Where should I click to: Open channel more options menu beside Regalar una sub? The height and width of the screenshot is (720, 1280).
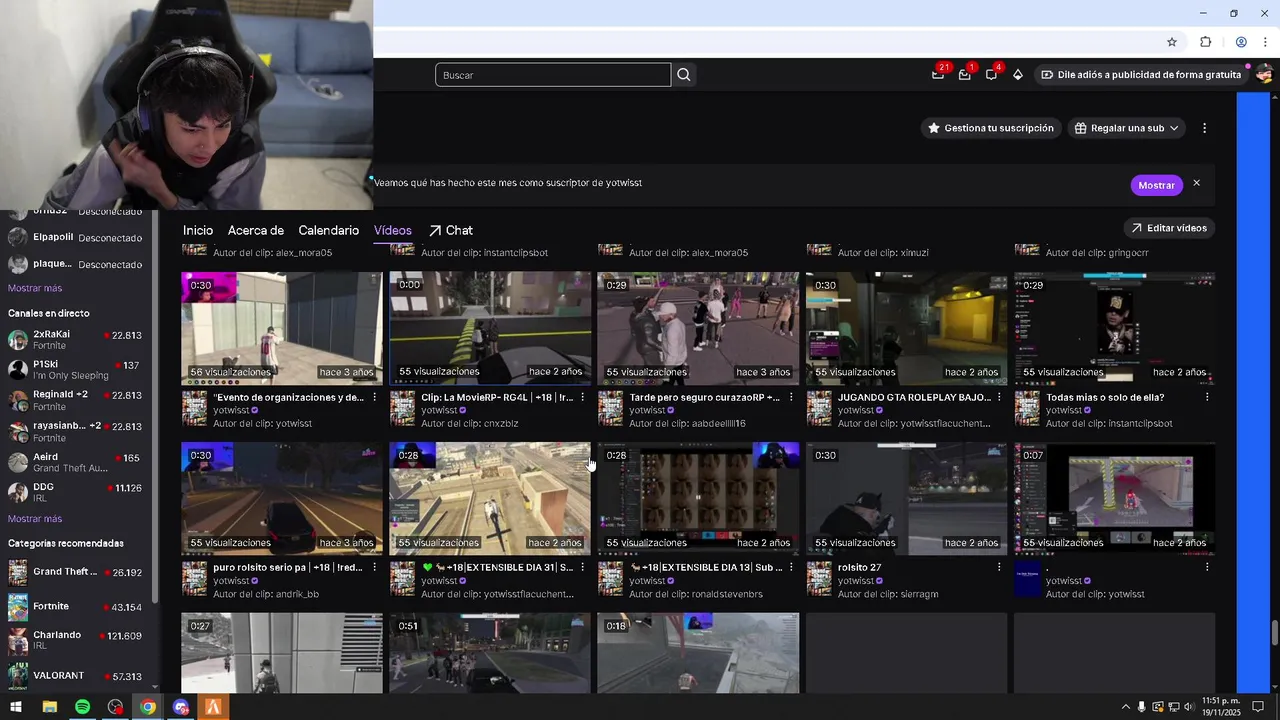(x=1204, y=128)
